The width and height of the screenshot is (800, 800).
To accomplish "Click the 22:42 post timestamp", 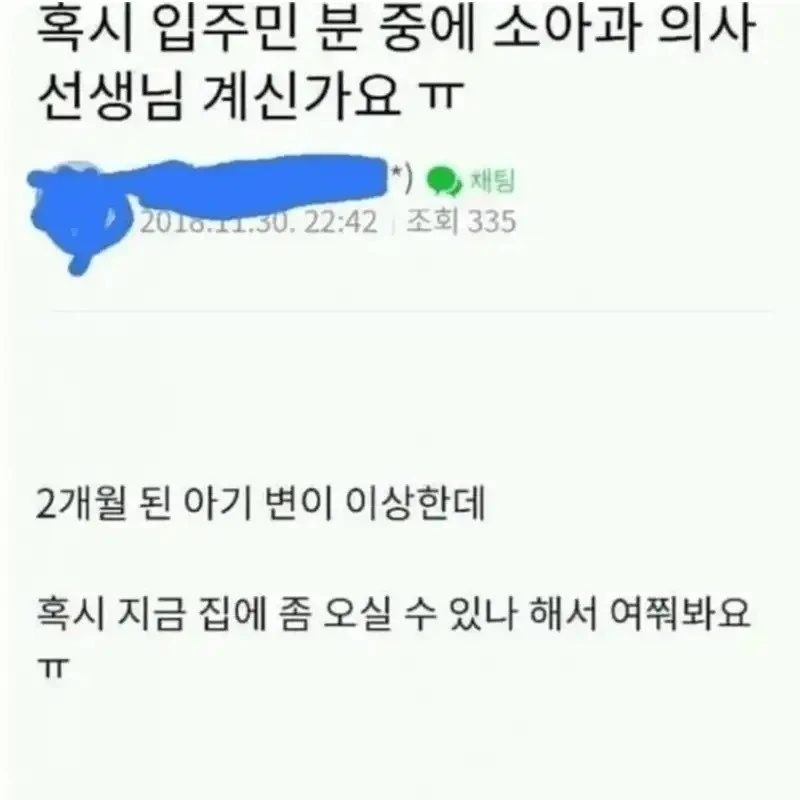I will pyautogui.click(x=341, y=222).
